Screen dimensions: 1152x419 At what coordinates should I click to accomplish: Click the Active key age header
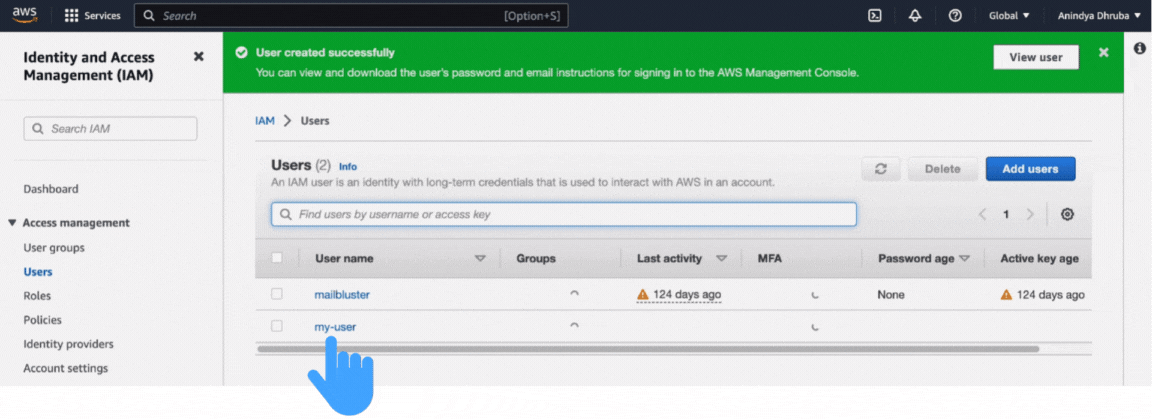point(1040,259)
